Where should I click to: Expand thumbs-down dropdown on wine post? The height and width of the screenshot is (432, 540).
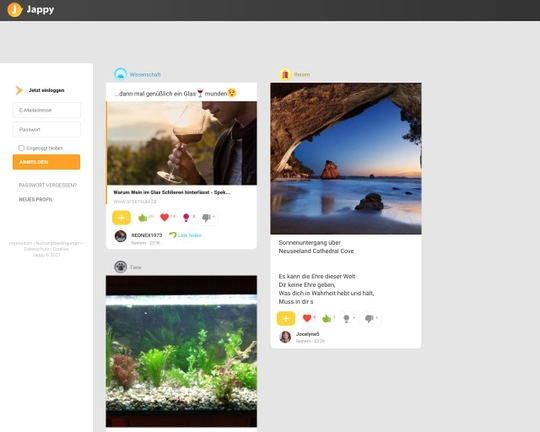208,217
